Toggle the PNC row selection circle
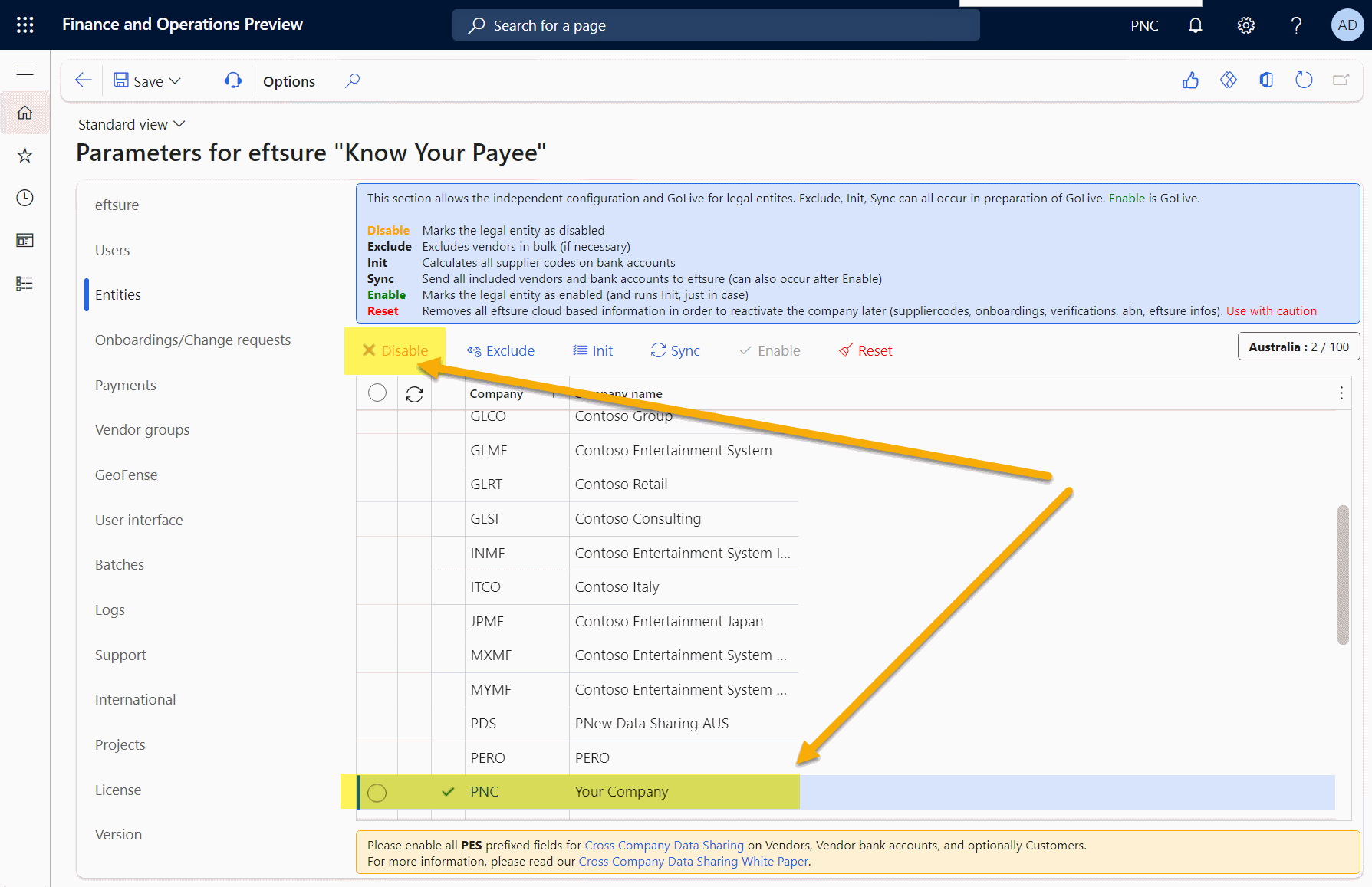The image size is (1372, 887). [x=377, y=793]
